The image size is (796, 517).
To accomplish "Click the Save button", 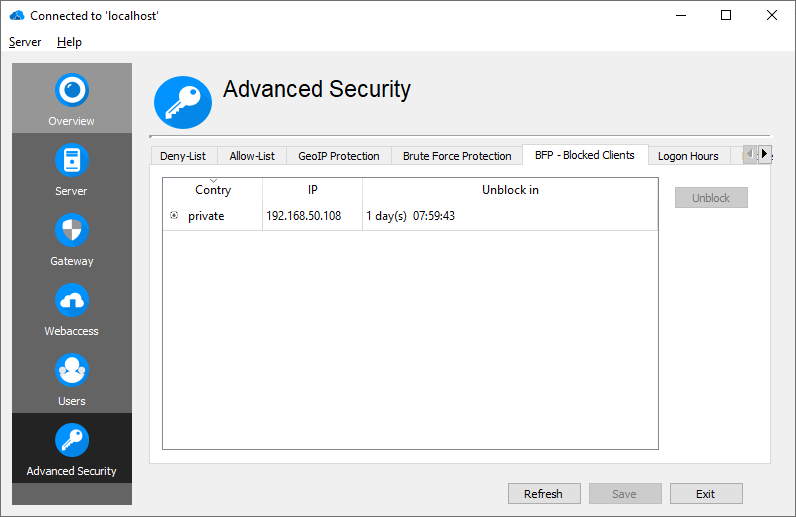I will 625,494.
